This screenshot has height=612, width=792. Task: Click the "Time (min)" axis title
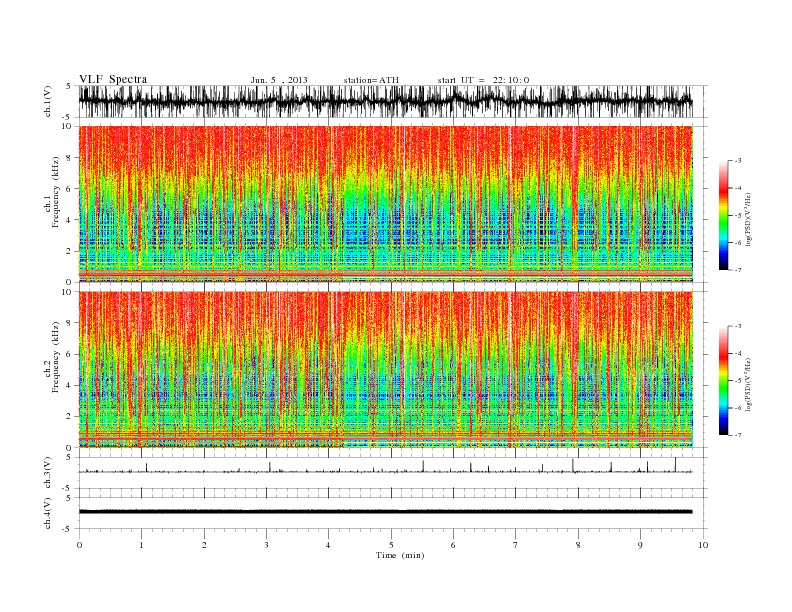400,555
